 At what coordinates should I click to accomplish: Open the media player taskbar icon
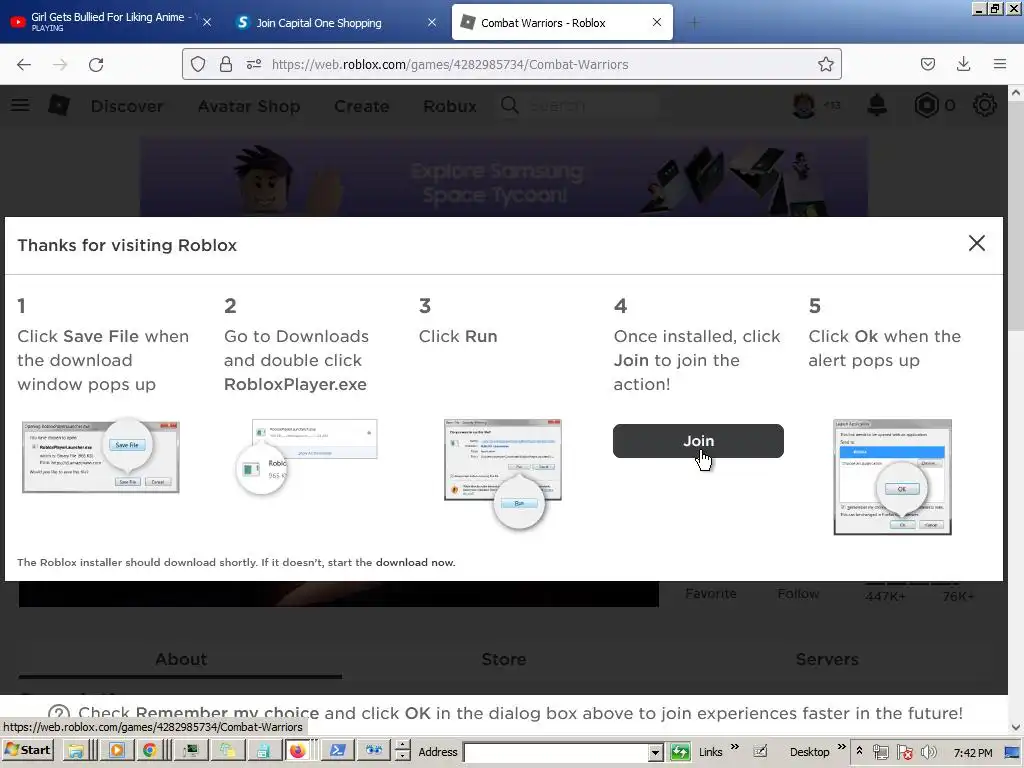117,751
